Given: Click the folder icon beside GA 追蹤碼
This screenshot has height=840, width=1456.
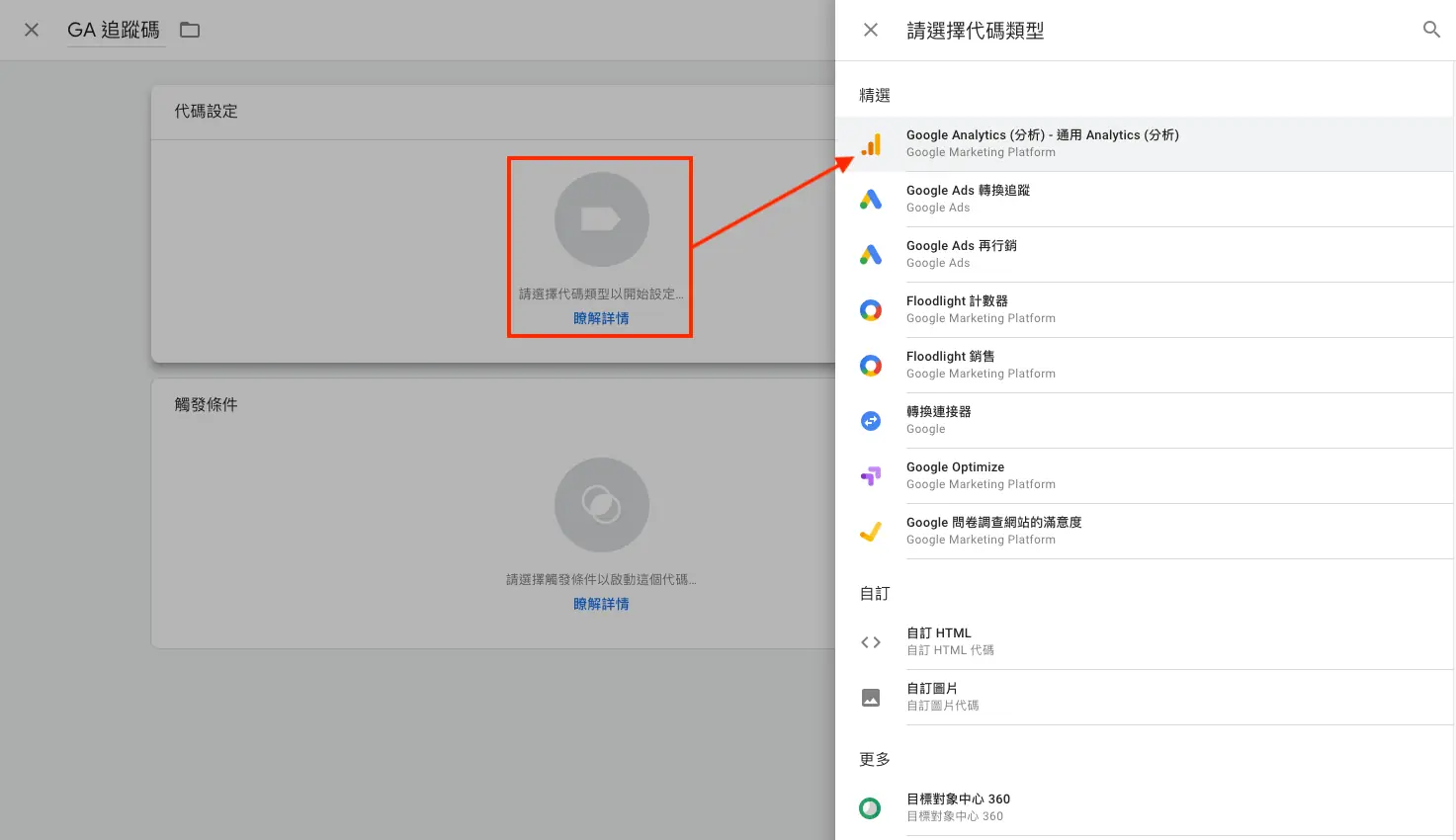Looking at the screenshot, I should click(190, 30).
